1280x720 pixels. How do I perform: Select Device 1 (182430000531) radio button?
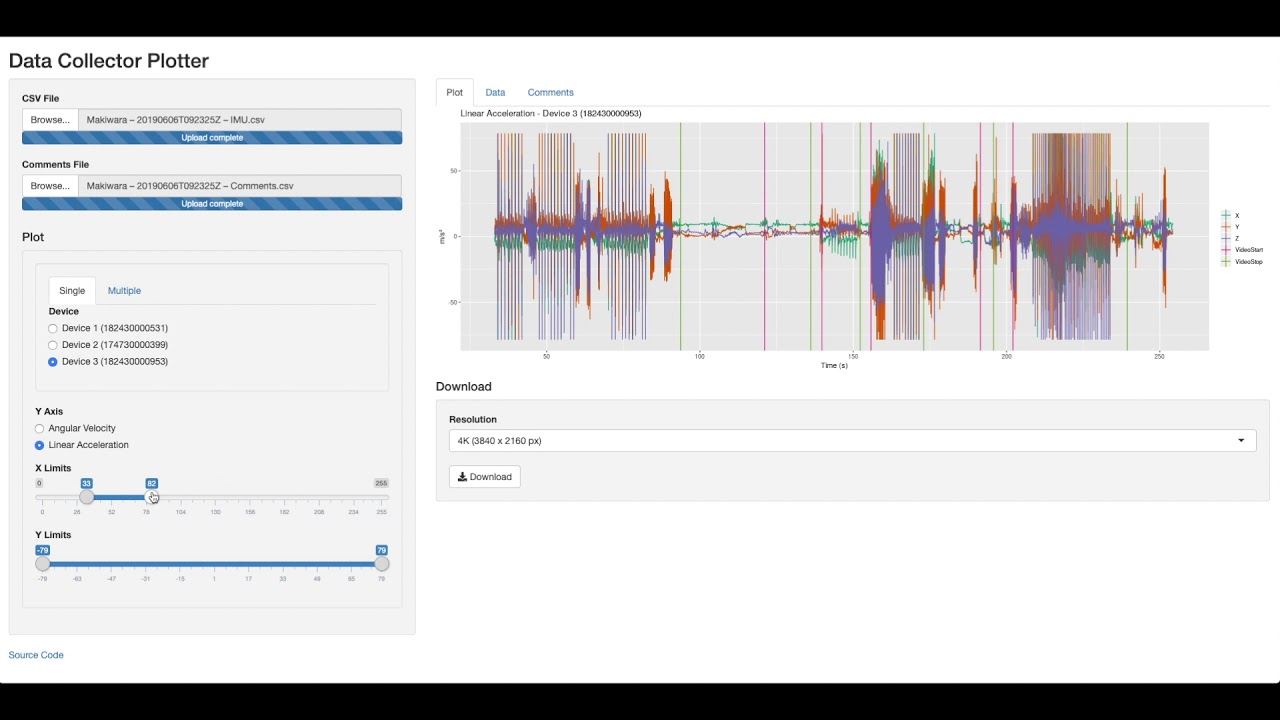click(x=53, y=328)
